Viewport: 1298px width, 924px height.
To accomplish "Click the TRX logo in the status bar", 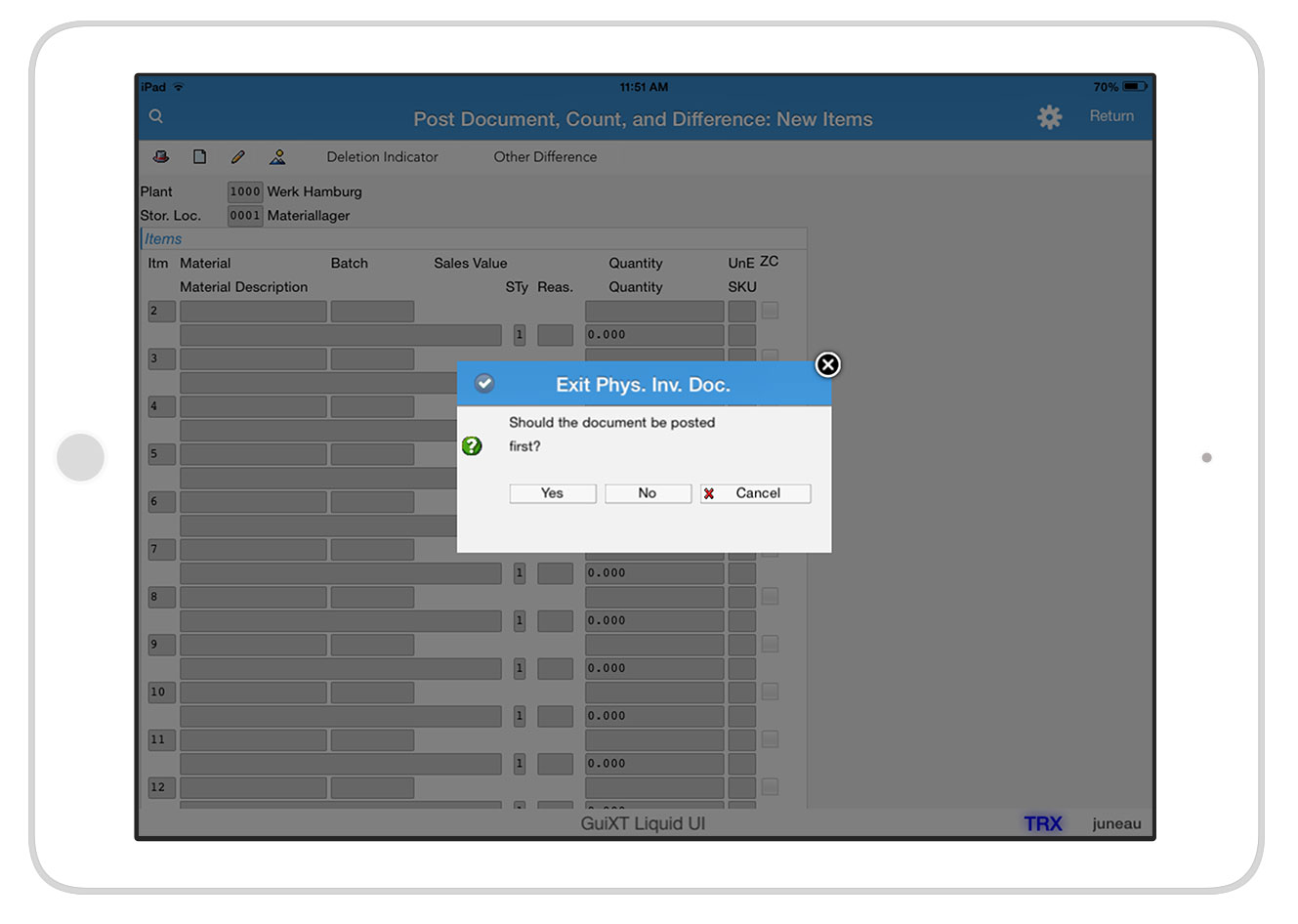I will tap(1042, 823).
